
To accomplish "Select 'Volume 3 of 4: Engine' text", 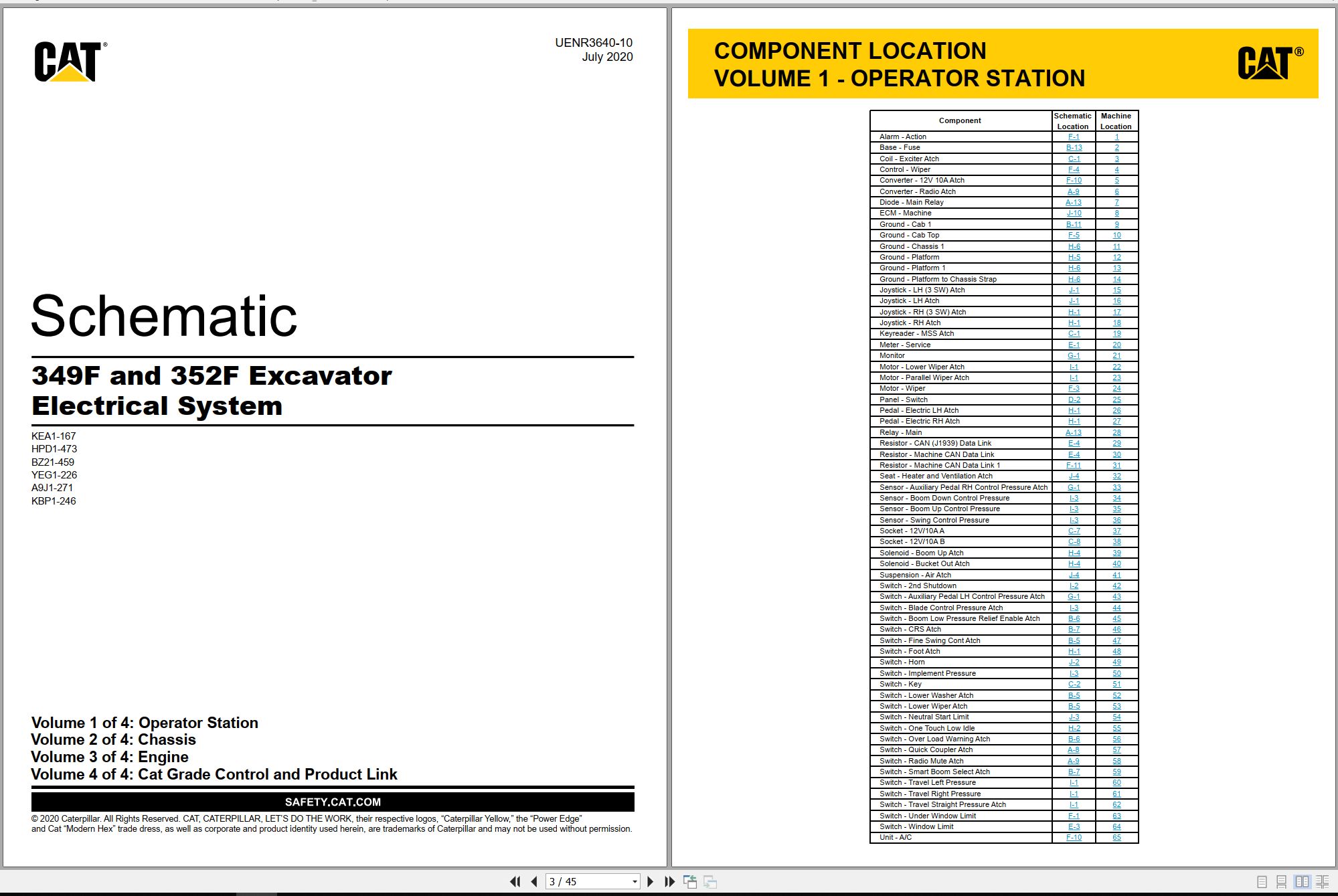I will point(110,757).
